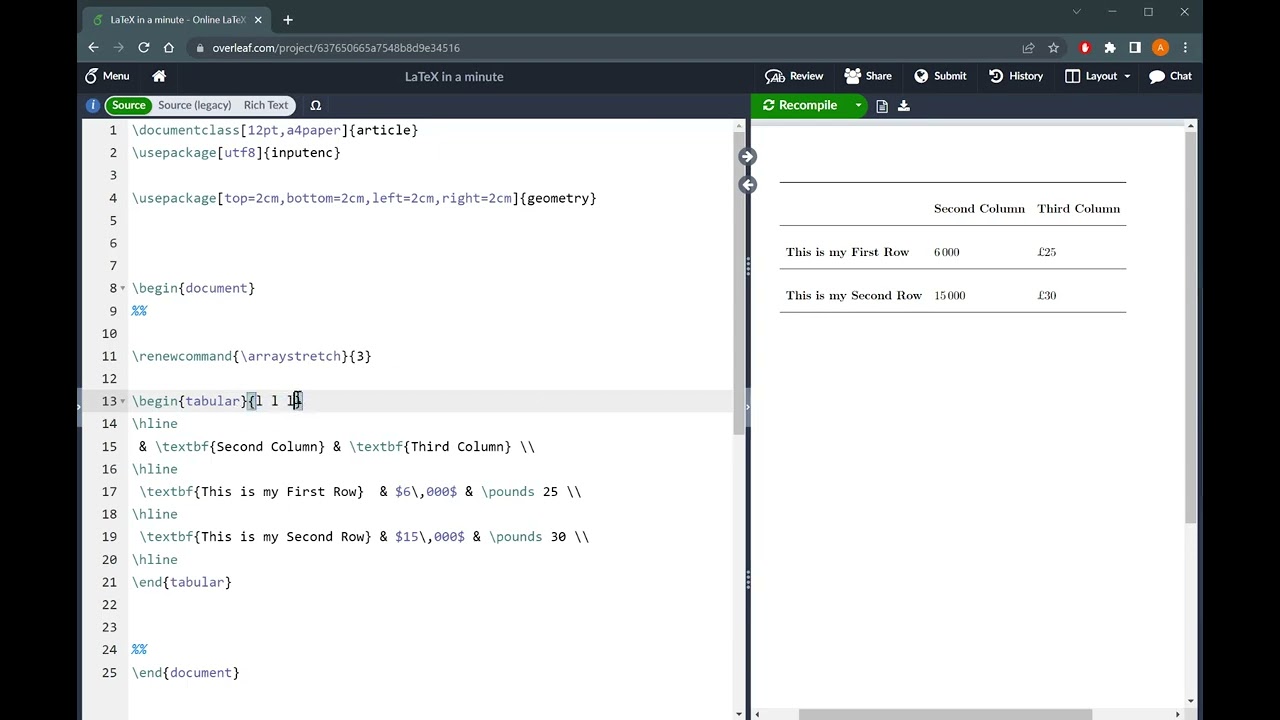This screenshot has width=1280, height=720.
Task: Click line number 19 in the gutter
Action: (109, 537)
